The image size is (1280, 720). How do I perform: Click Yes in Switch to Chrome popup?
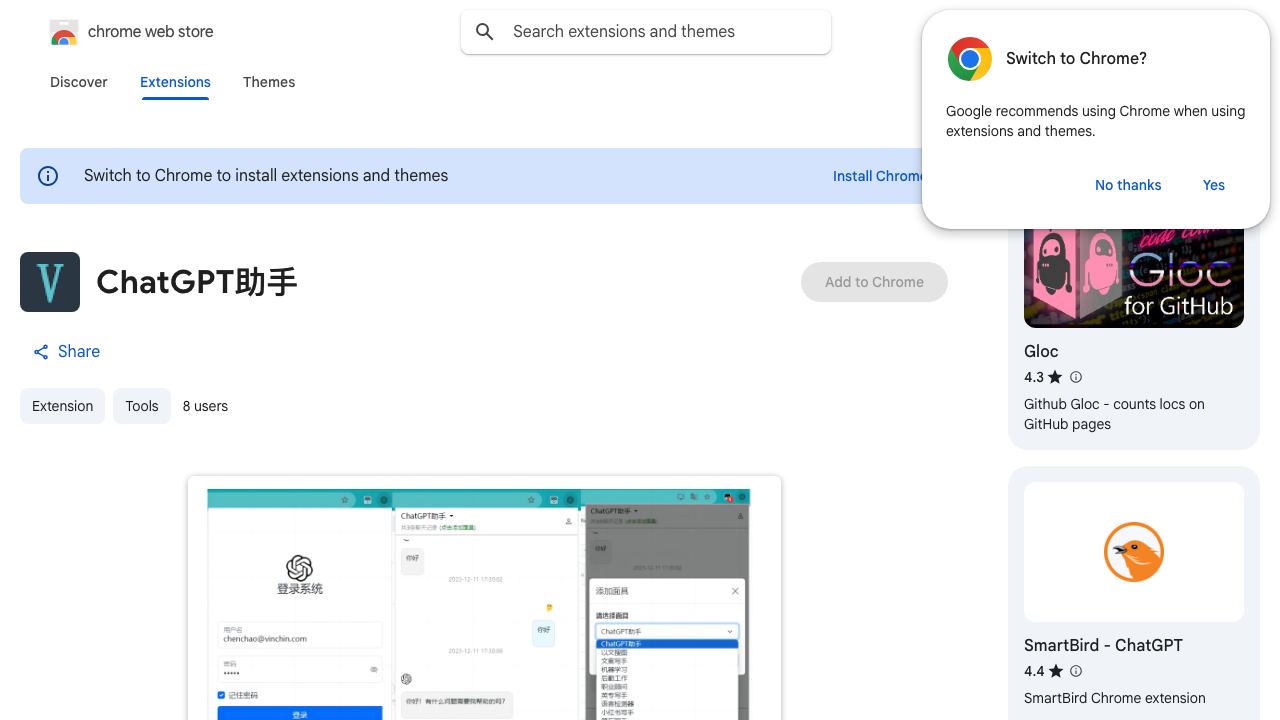[x=1214, y=185]
